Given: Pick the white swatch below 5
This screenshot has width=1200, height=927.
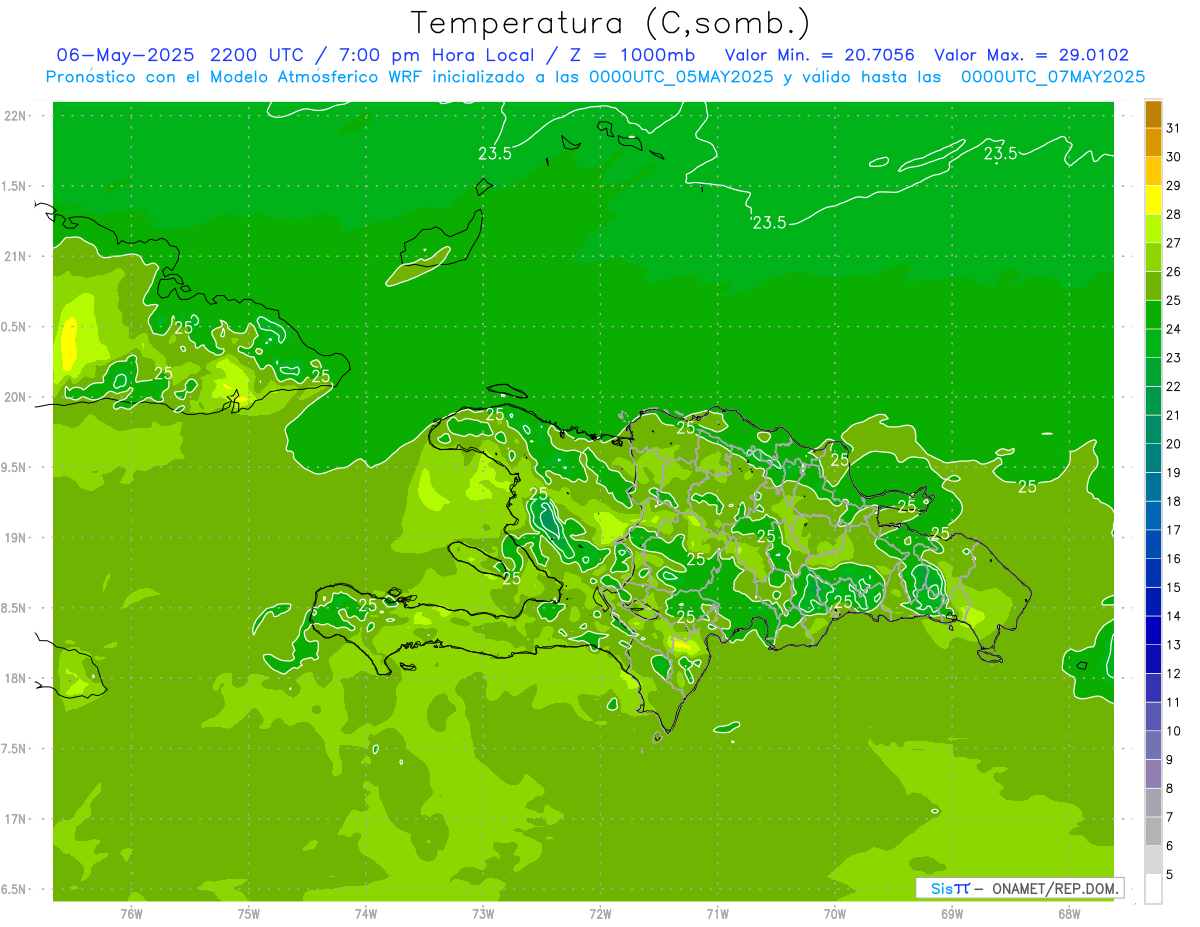Looking at the screenshot, I should (1153, 888).
